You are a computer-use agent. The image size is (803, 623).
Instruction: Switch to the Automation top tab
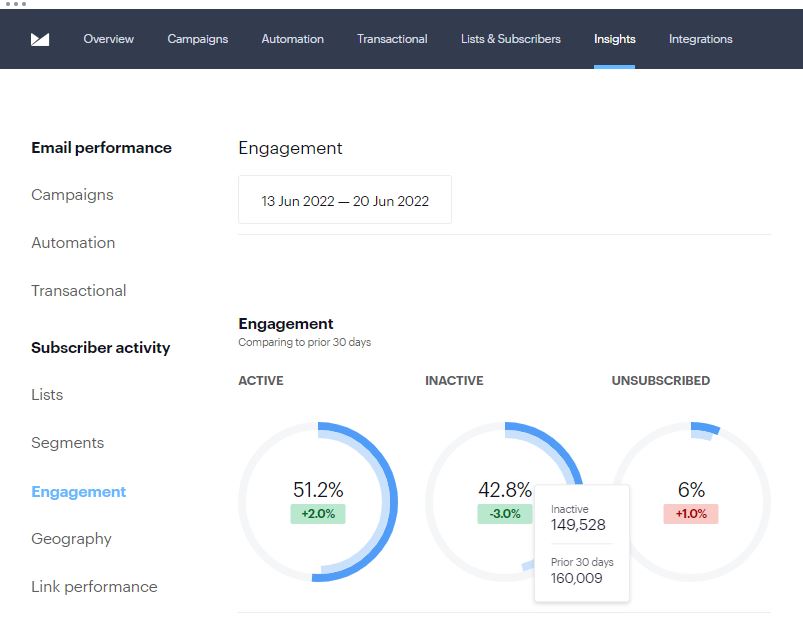pos(292,39)
